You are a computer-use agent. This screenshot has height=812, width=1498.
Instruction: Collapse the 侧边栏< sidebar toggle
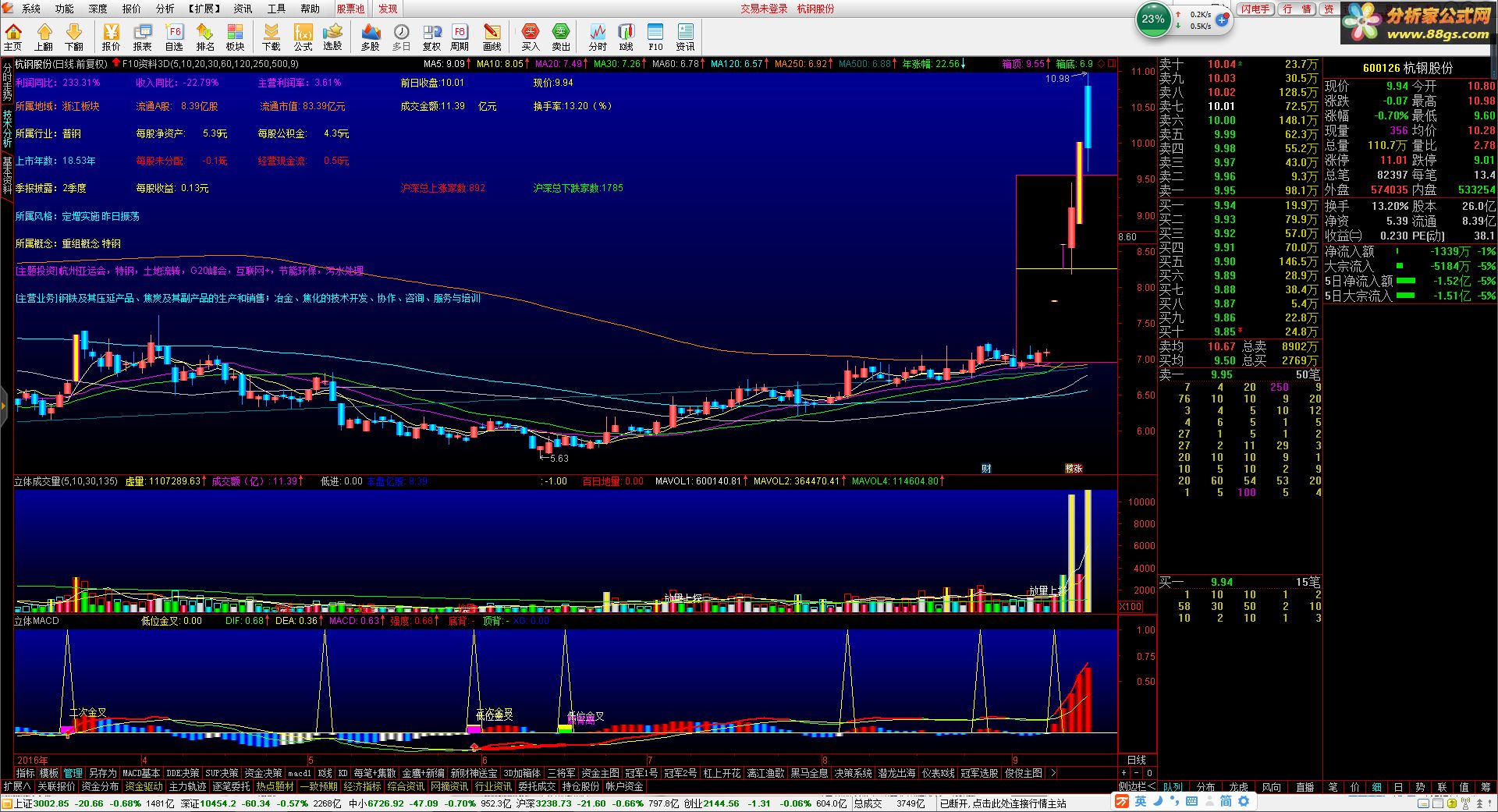pyautogui.click(x=1137, y=786)
